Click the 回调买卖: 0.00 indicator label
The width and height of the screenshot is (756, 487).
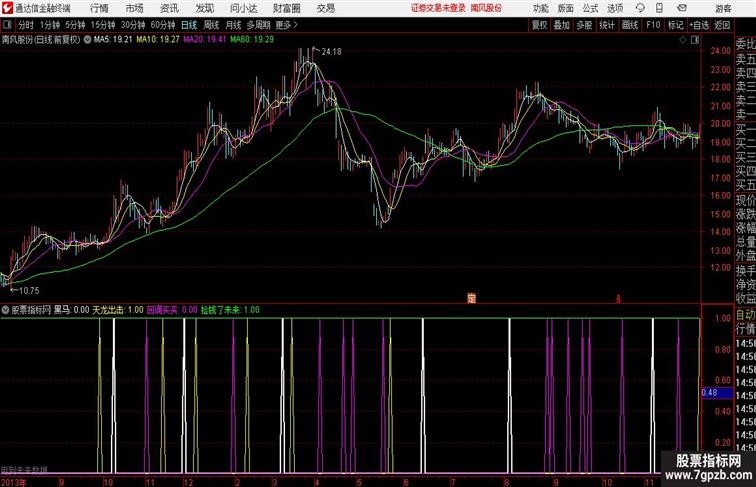pyautogui.click(x=172, y=310)
